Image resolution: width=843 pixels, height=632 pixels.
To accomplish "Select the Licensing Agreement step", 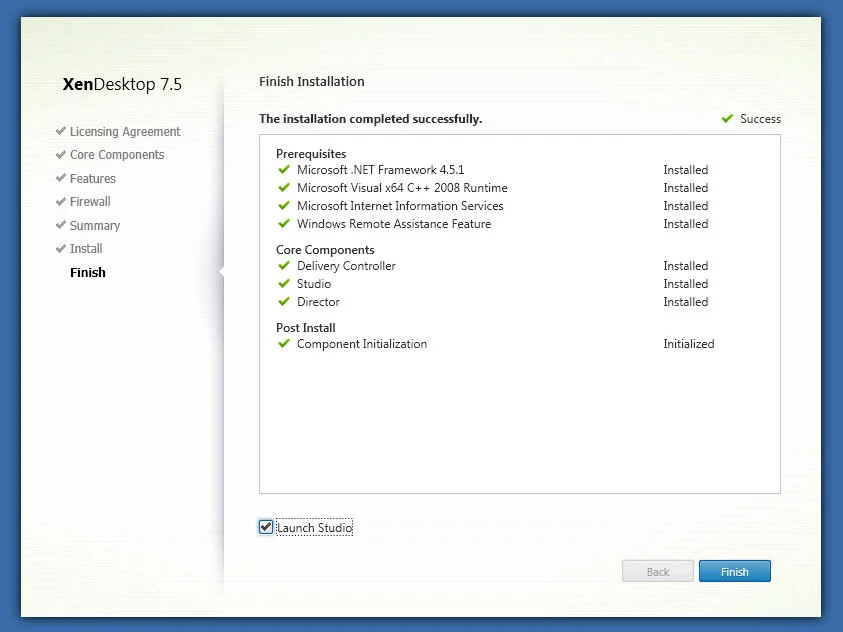I will click(x=125, y=132).
